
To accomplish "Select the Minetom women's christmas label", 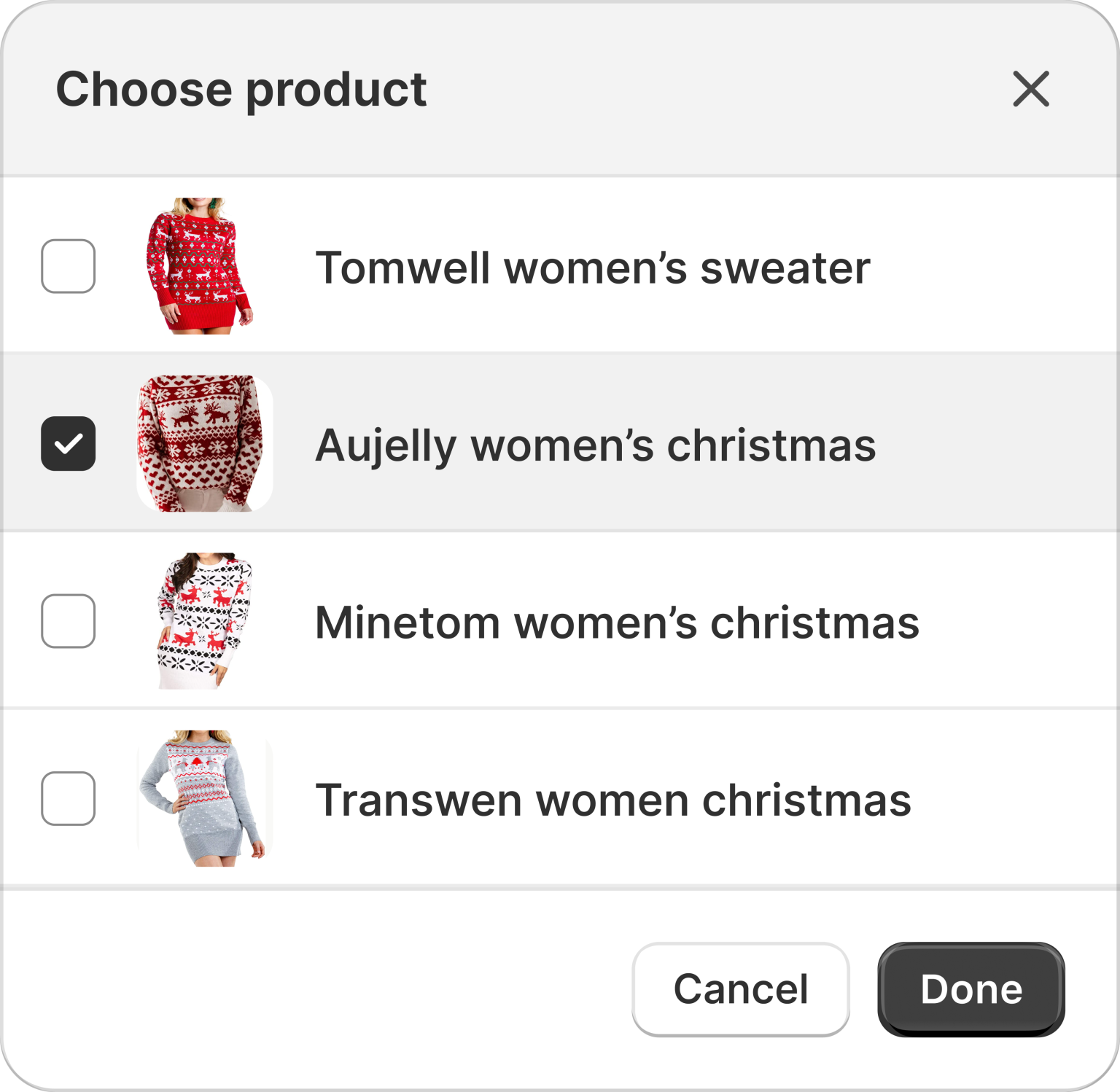I will pyautogui.click(x=617, y=623).
